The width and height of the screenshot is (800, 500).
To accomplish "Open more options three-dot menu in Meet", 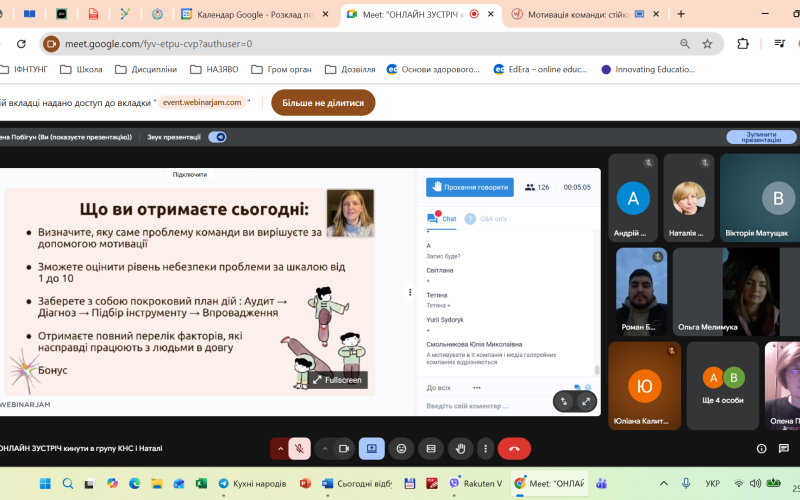I will tap(485, 449).
